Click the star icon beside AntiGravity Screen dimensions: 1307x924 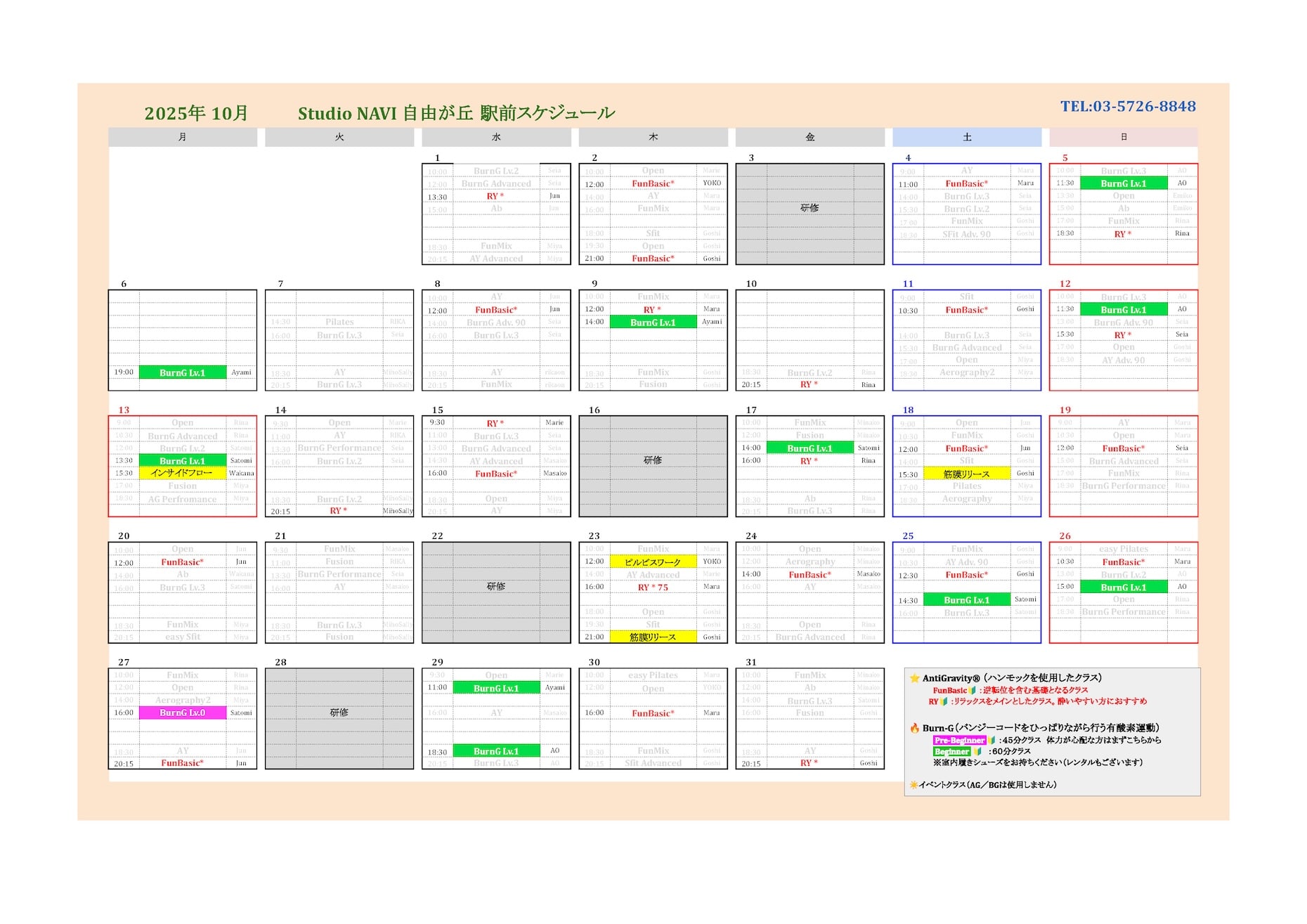(914, 679)
